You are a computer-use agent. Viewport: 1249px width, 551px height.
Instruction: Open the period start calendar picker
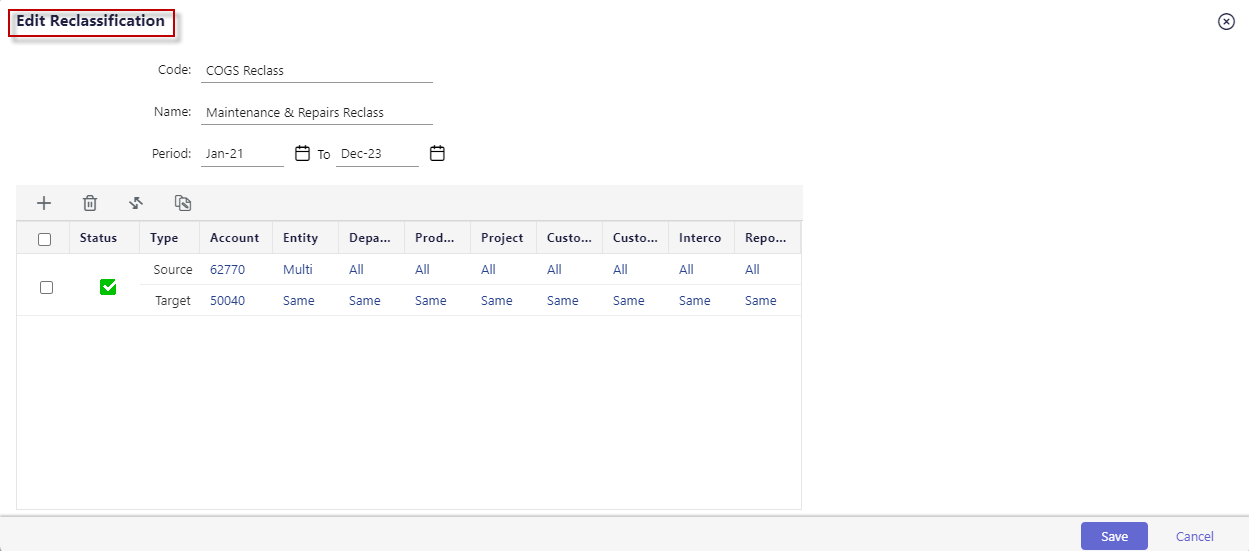(302, 154)
